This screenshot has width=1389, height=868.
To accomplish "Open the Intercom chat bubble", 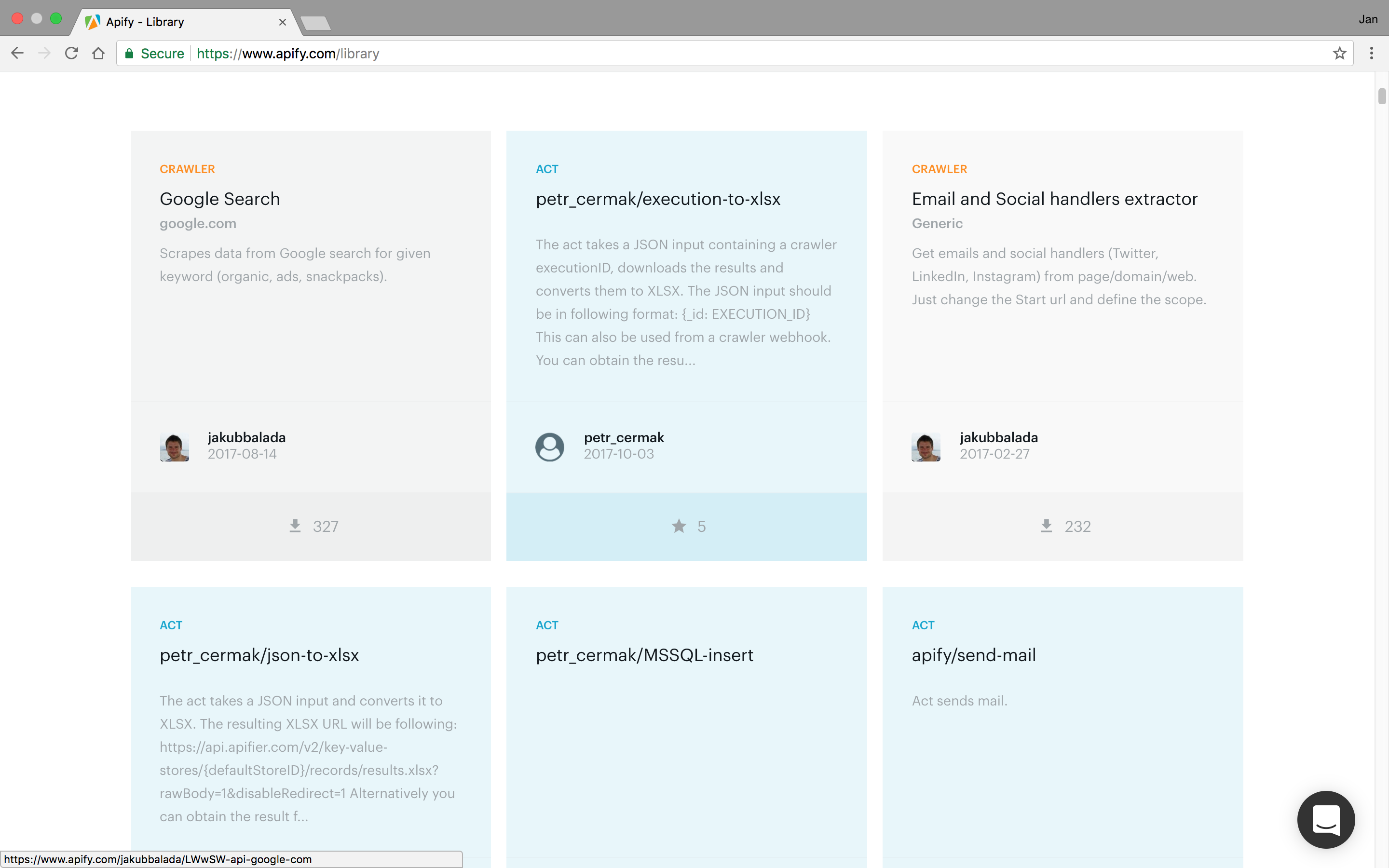I will (x=1325, y=819).
